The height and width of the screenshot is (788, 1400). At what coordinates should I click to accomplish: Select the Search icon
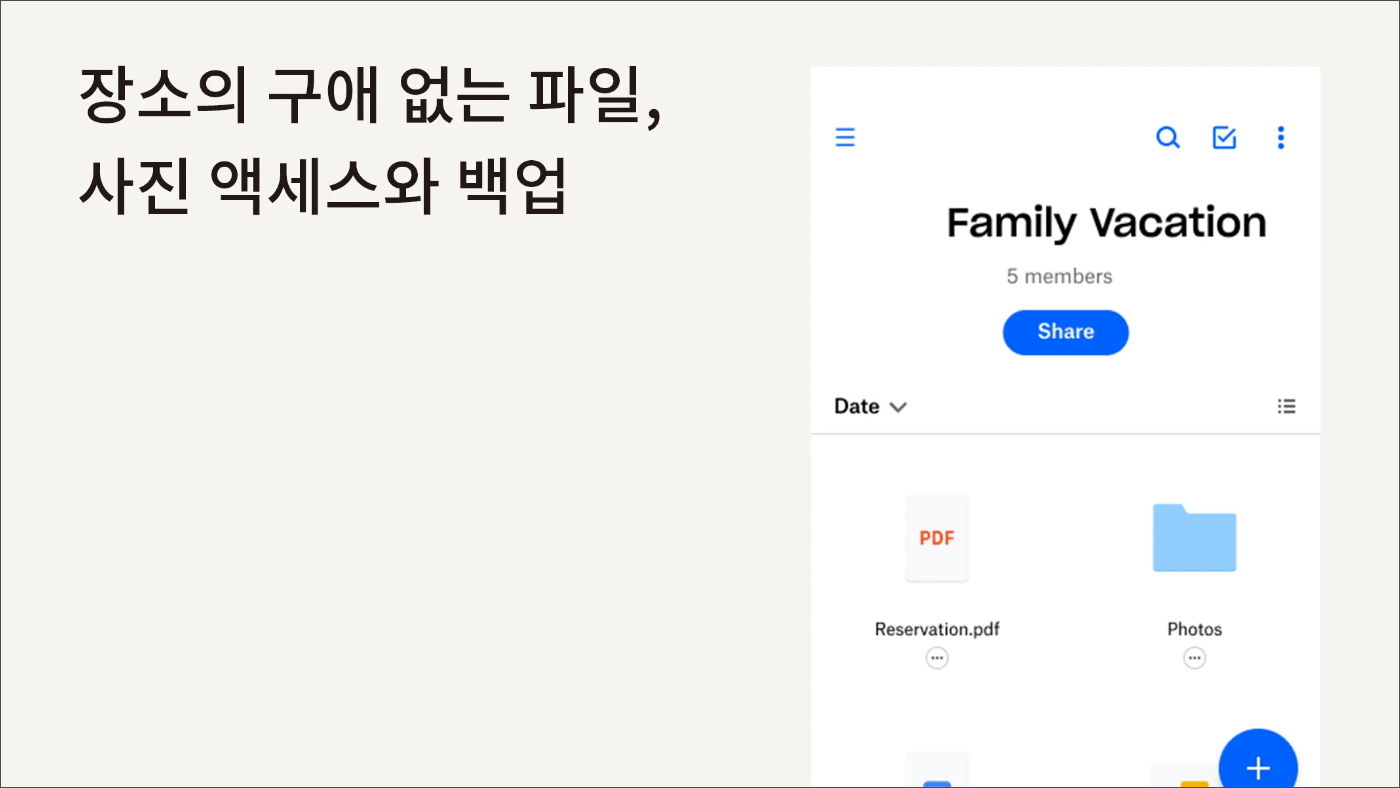click(x=1168, y=137)
